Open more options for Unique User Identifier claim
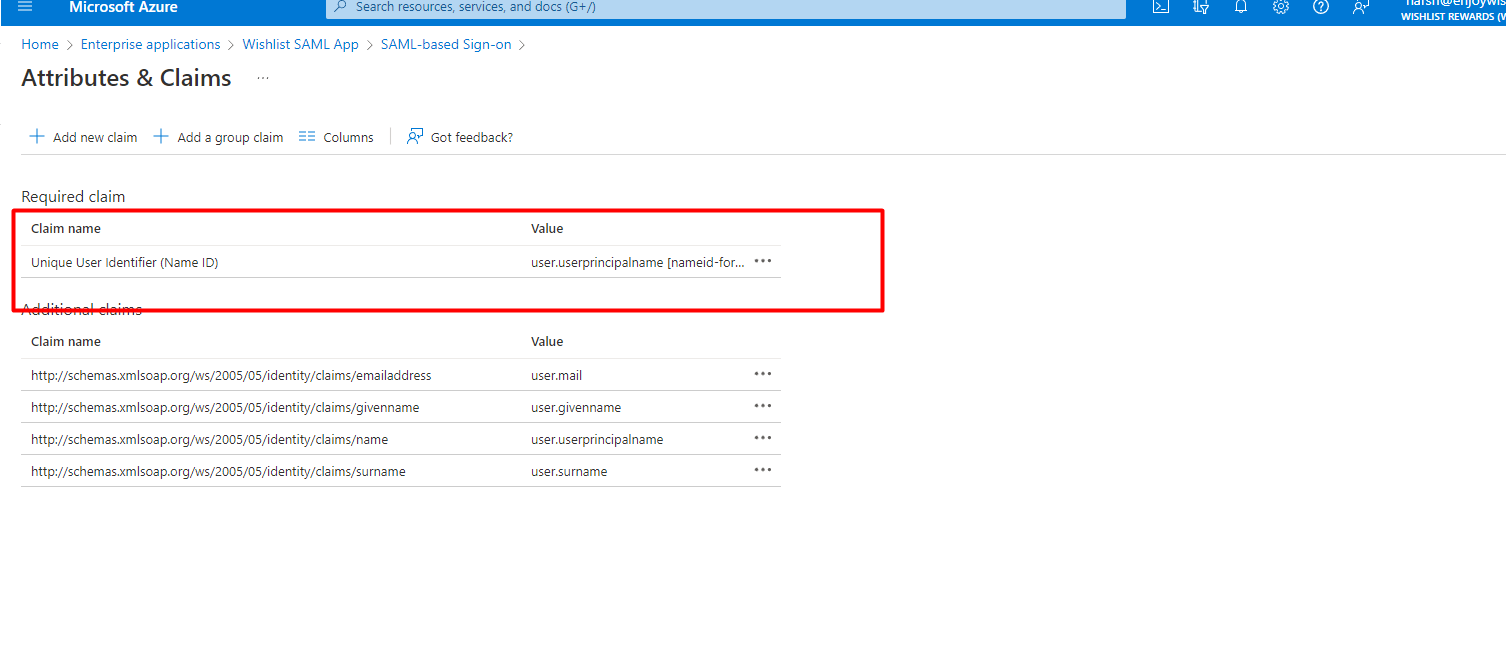Viewport: 1506px width, 647px height. point(763,261)
